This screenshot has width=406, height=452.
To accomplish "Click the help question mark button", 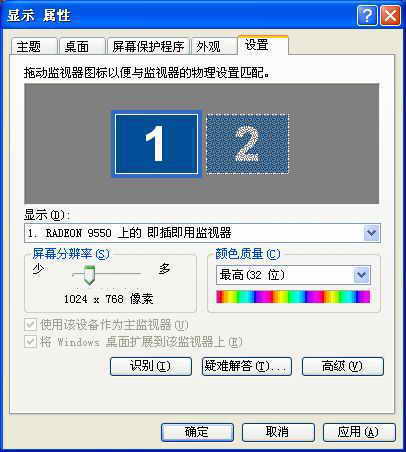I will [367, 16].
